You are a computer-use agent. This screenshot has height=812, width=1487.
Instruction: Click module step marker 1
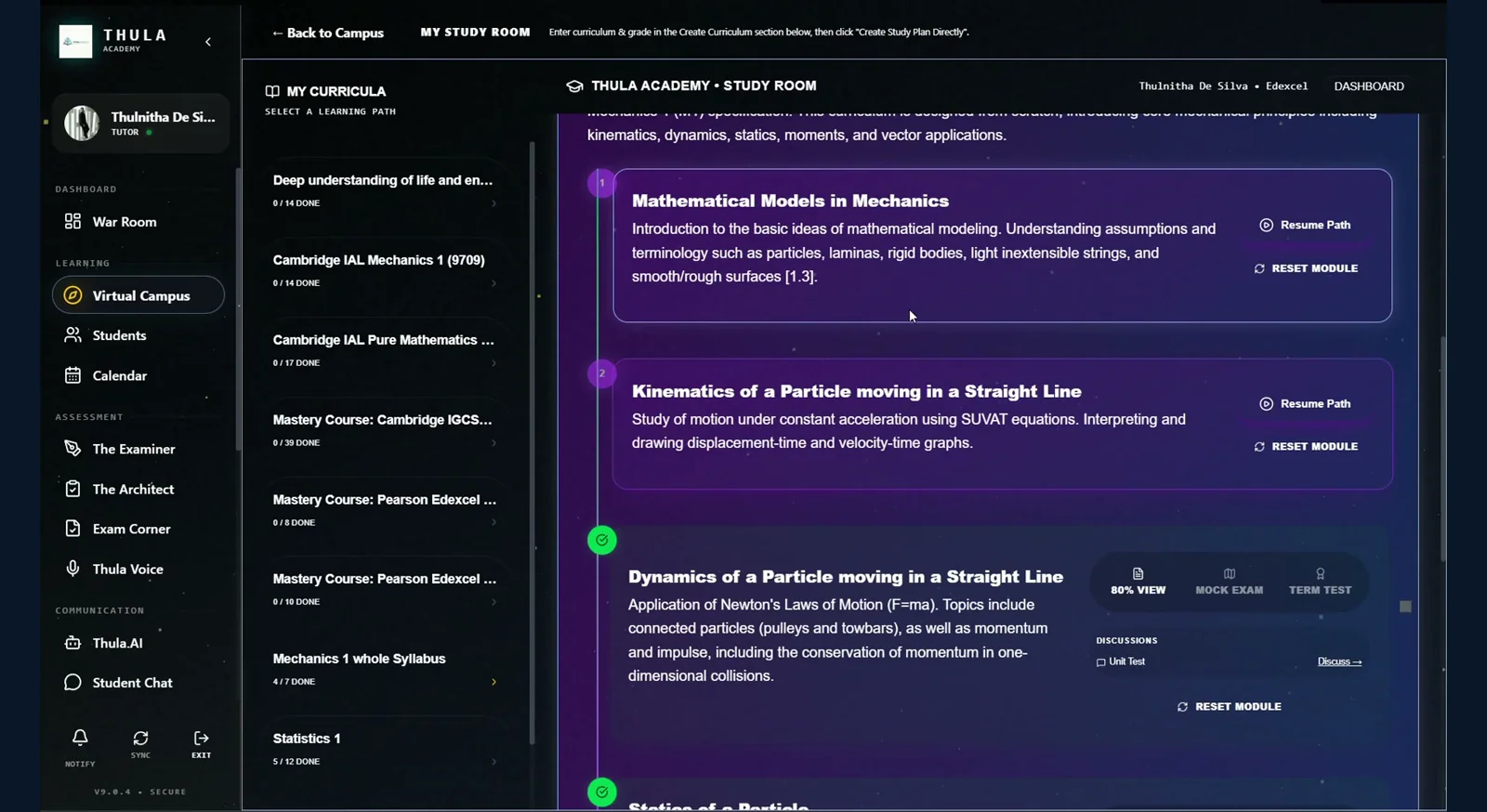click(601, 182)
